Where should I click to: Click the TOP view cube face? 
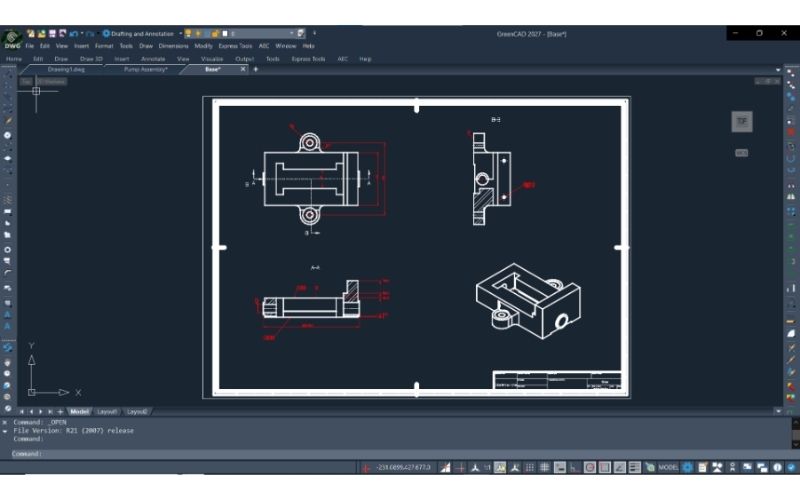pyautogui.click(x=742, y=121)
